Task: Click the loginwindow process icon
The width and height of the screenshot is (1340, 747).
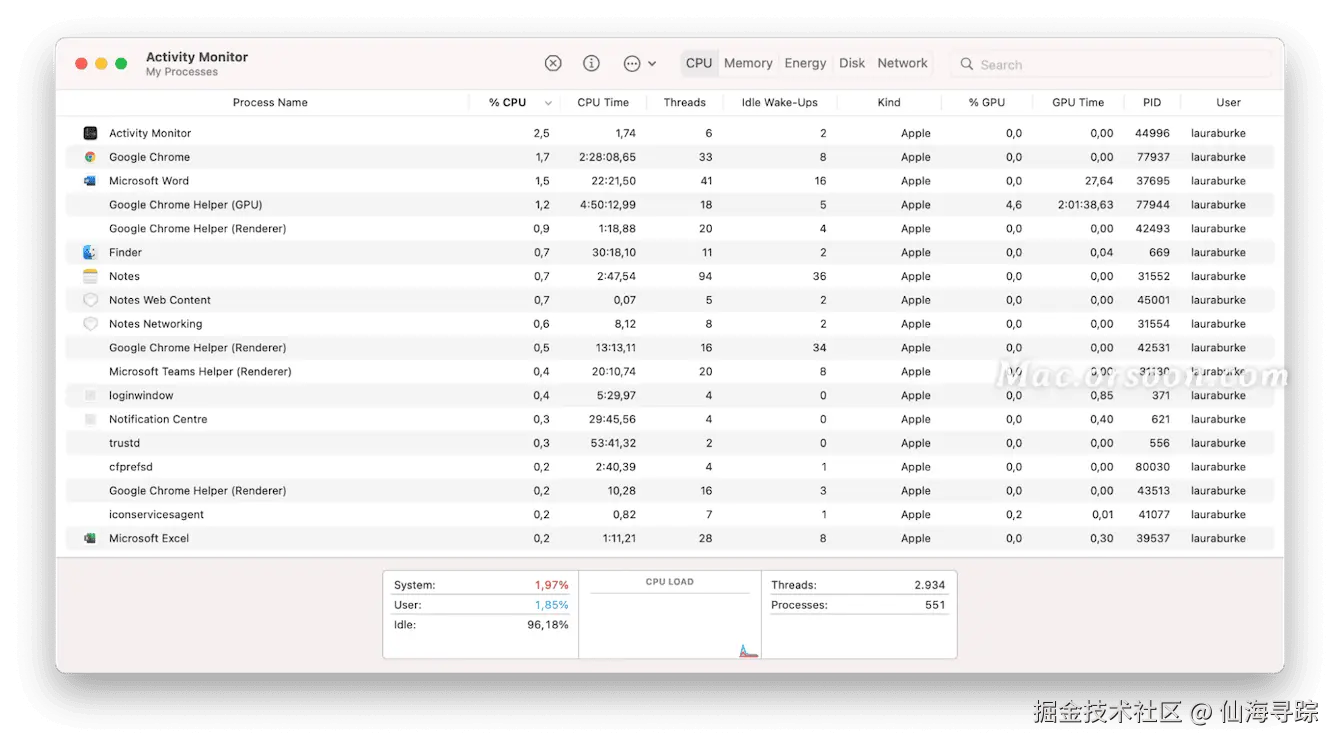Action: click(x=90, y=395)
